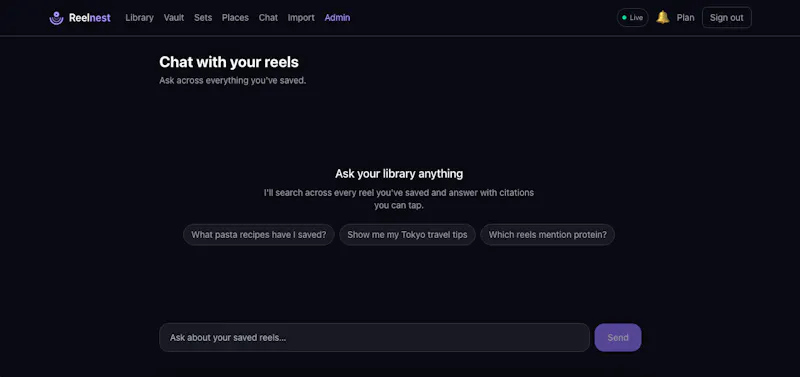Focus the Ask about saved reels field
This screenshot has height=377, width=800.
[374, 338]
